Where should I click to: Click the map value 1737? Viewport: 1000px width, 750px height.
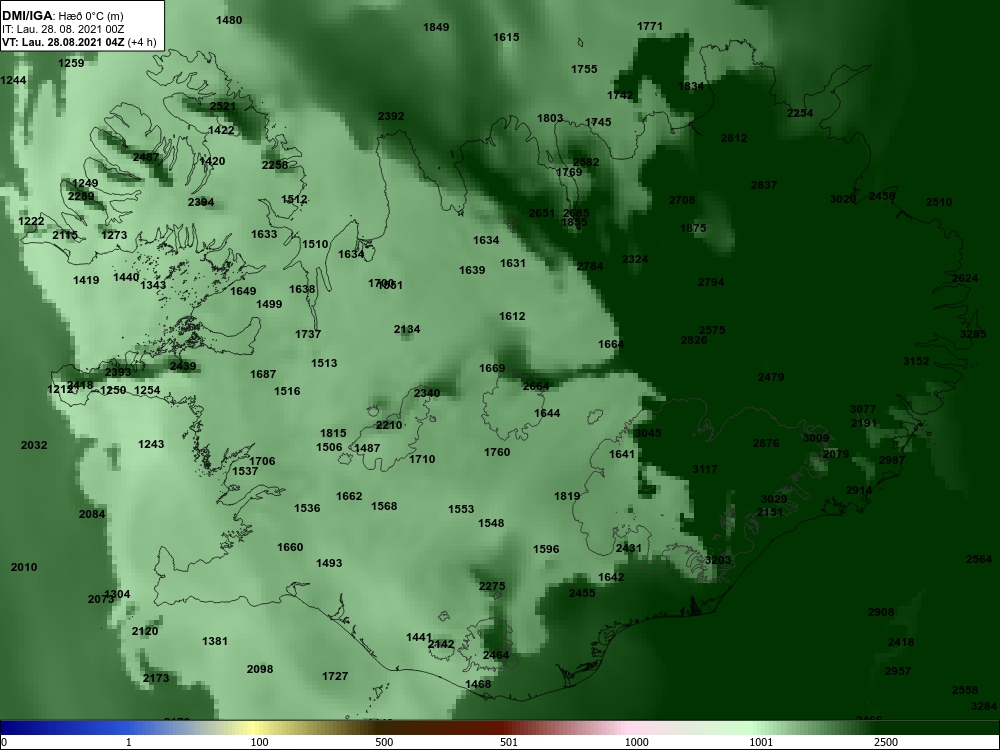pos(308,334)
